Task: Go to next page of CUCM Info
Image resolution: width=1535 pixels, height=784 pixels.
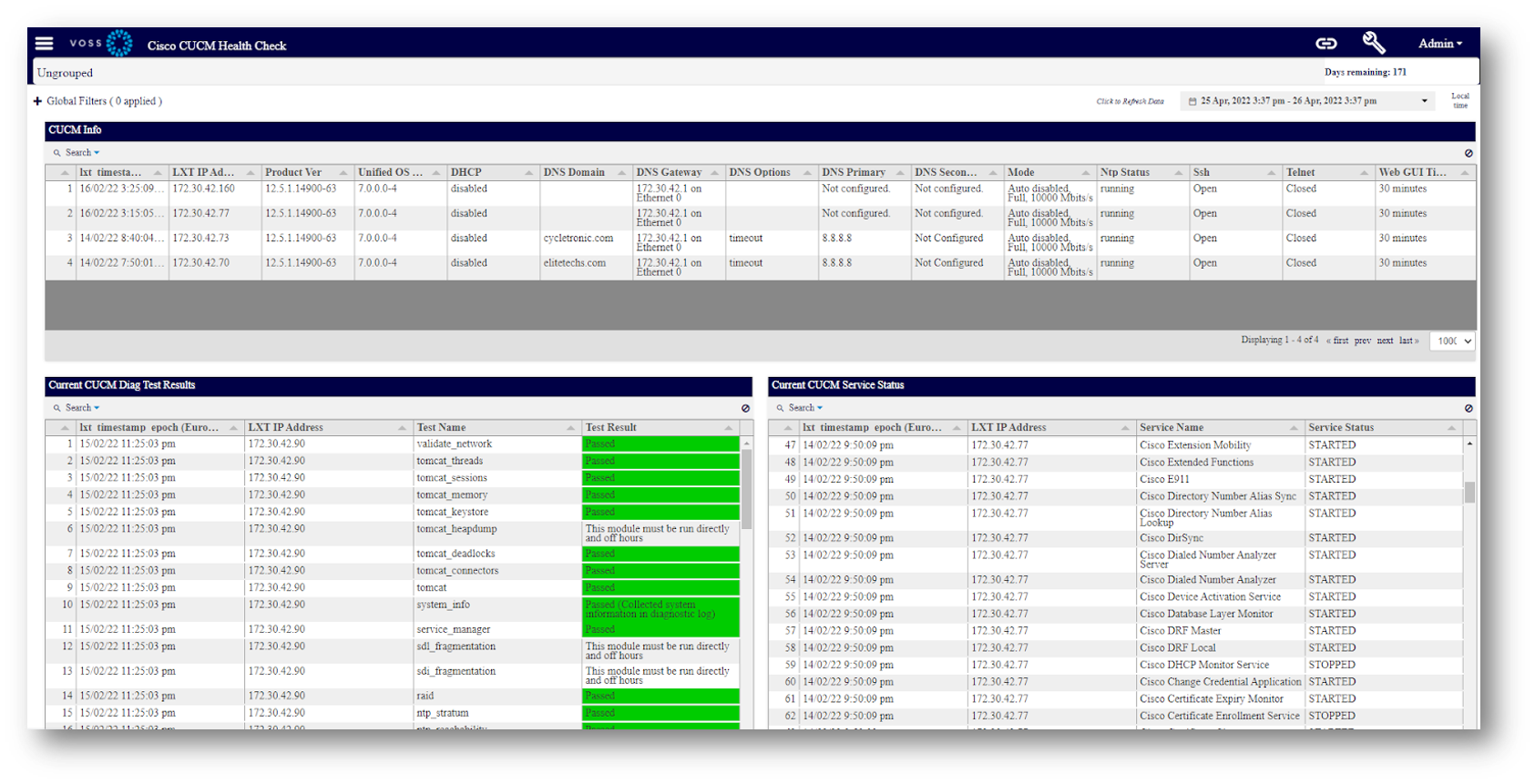Action: point(1385,341)
